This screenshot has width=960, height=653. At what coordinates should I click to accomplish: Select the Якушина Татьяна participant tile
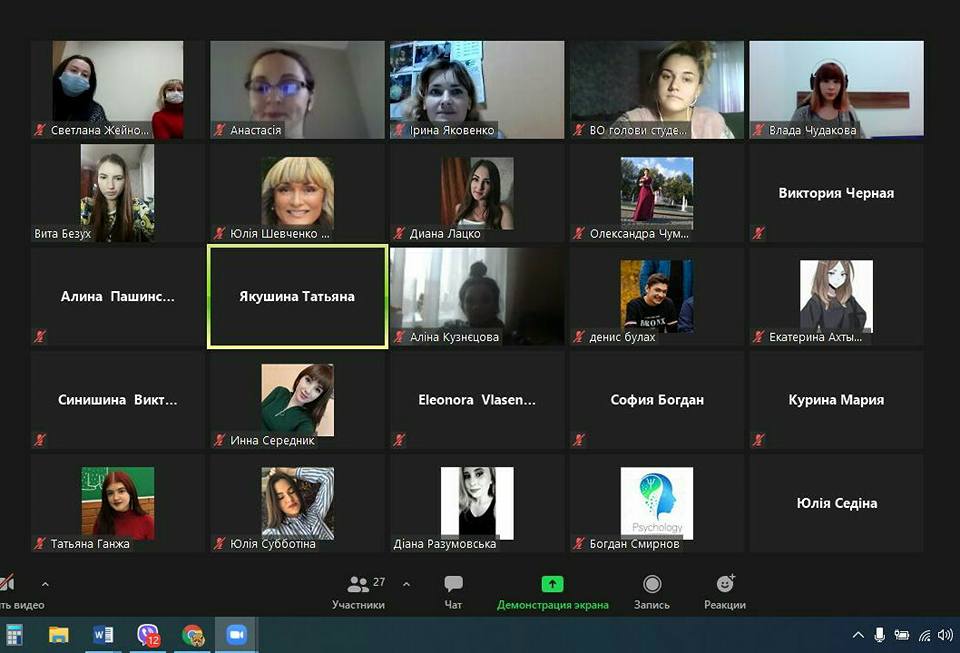click(x=297, y=297)
